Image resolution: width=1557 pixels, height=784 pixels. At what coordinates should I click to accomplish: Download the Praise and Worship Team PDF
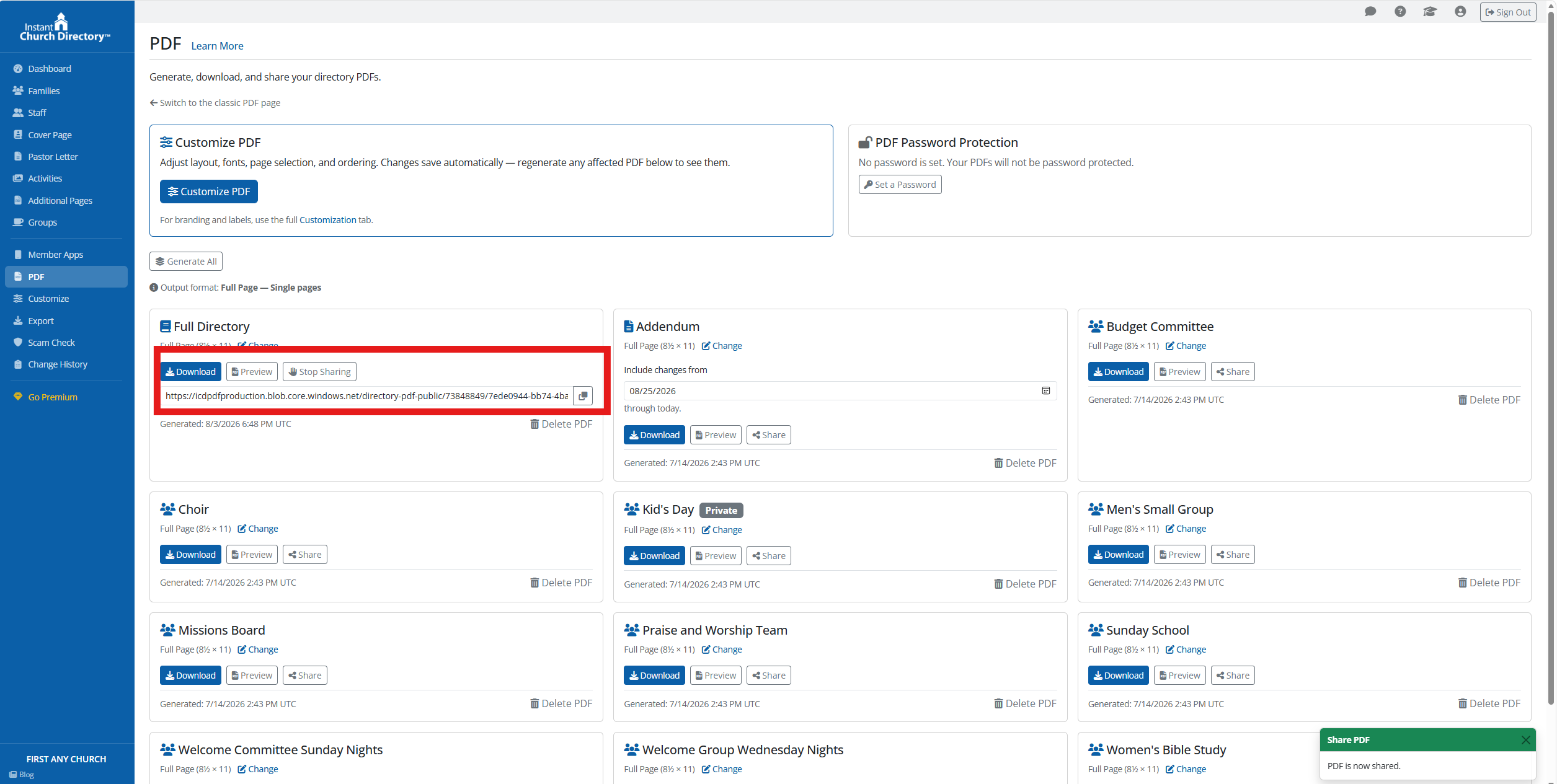(x=654, y=676)
